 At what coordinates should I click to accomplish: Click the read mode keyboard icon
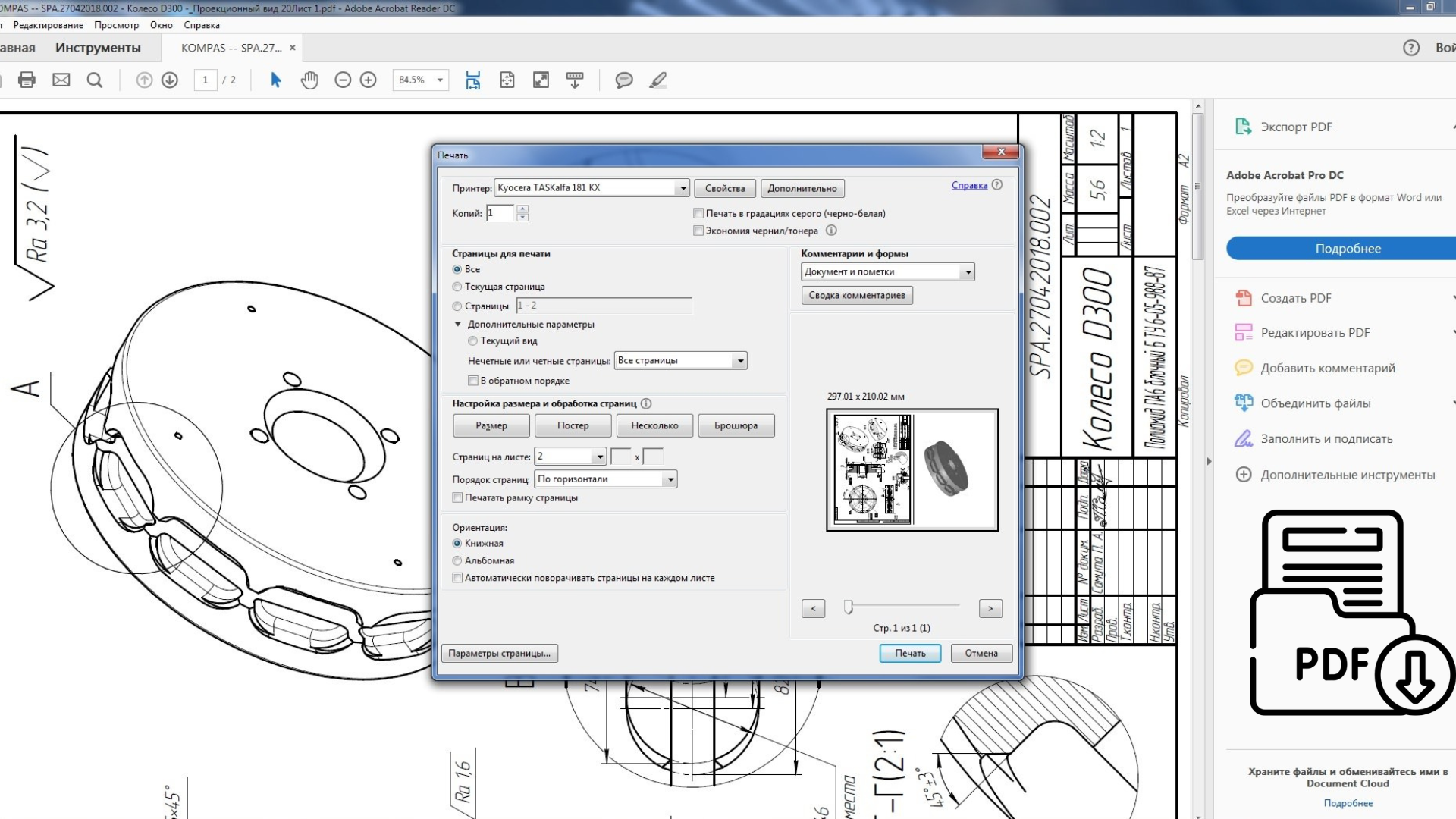point(575,80)
